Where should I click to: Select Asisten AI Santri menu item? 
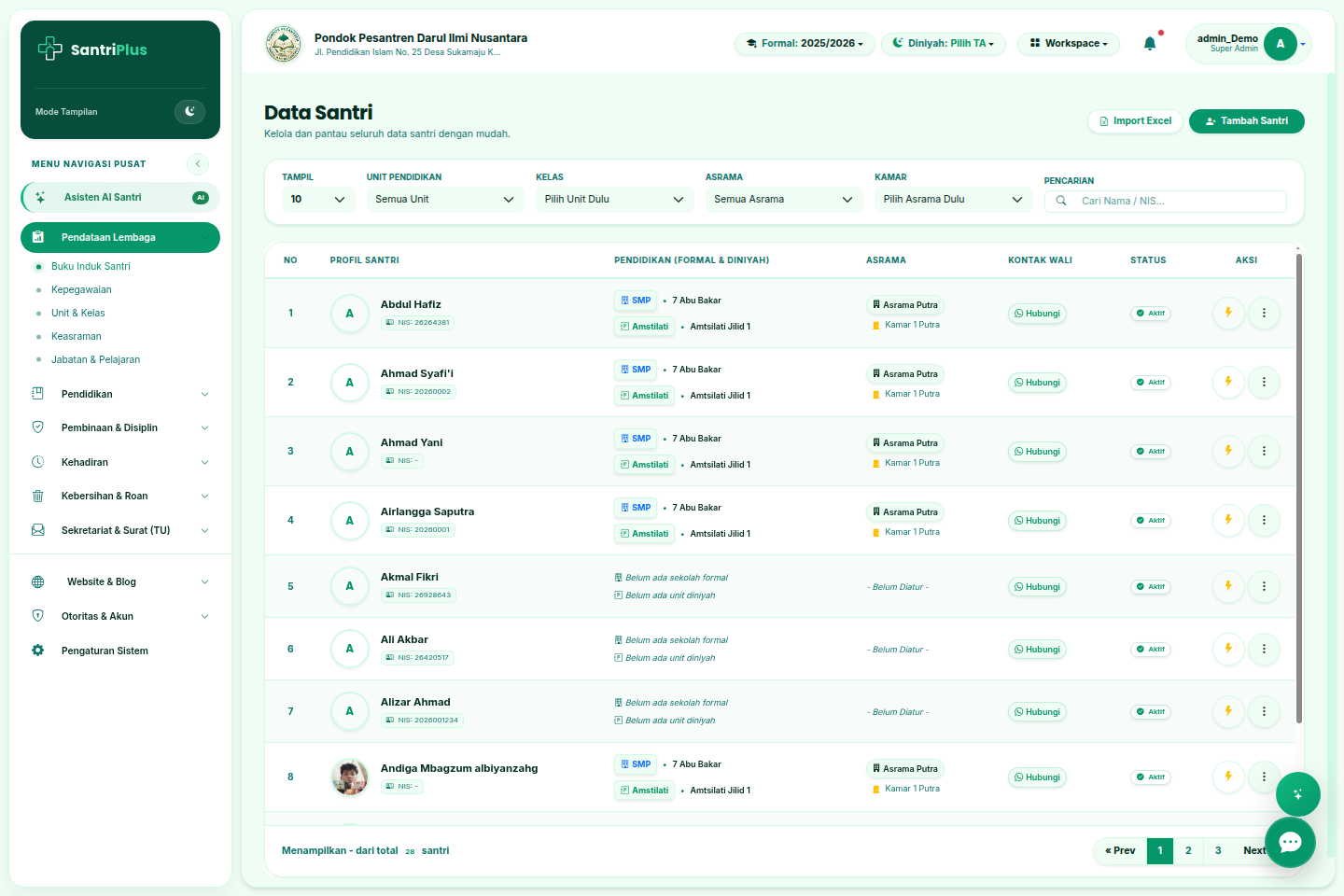pos(120,197)
